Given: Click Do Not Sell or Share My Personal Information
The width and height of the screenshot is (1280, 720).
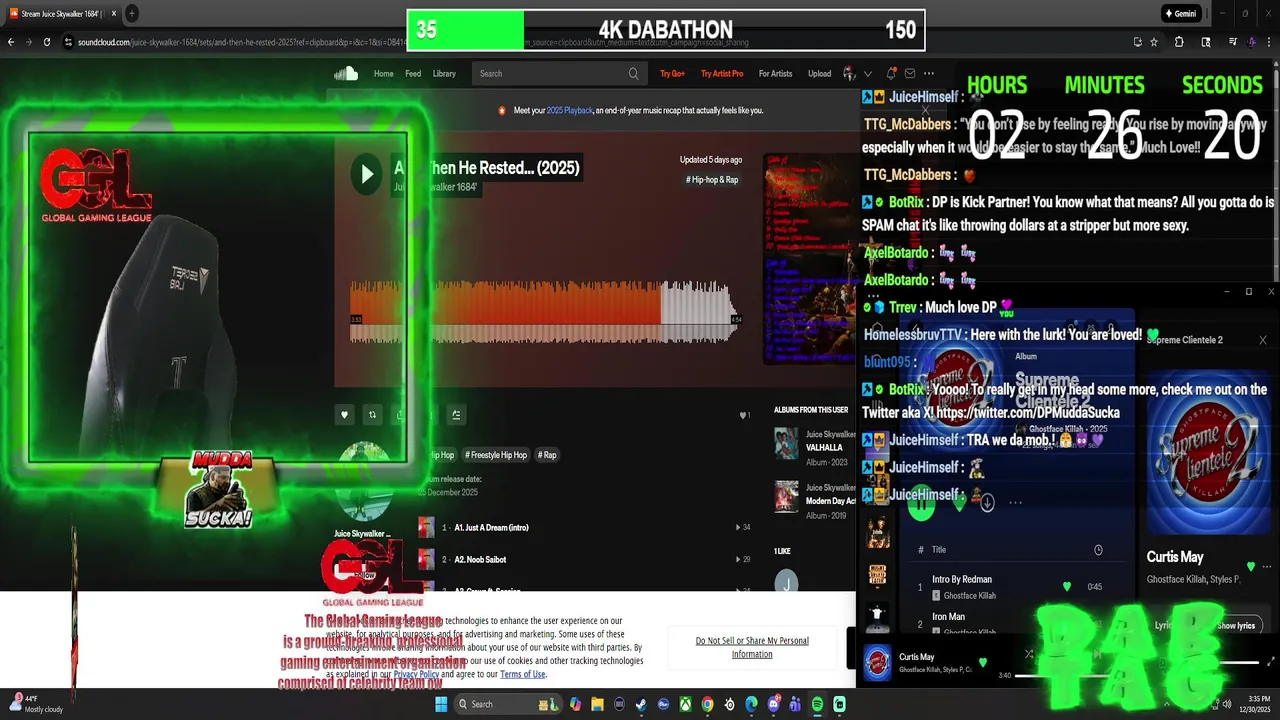Looking at the screenshot, I should coord(752,647).
